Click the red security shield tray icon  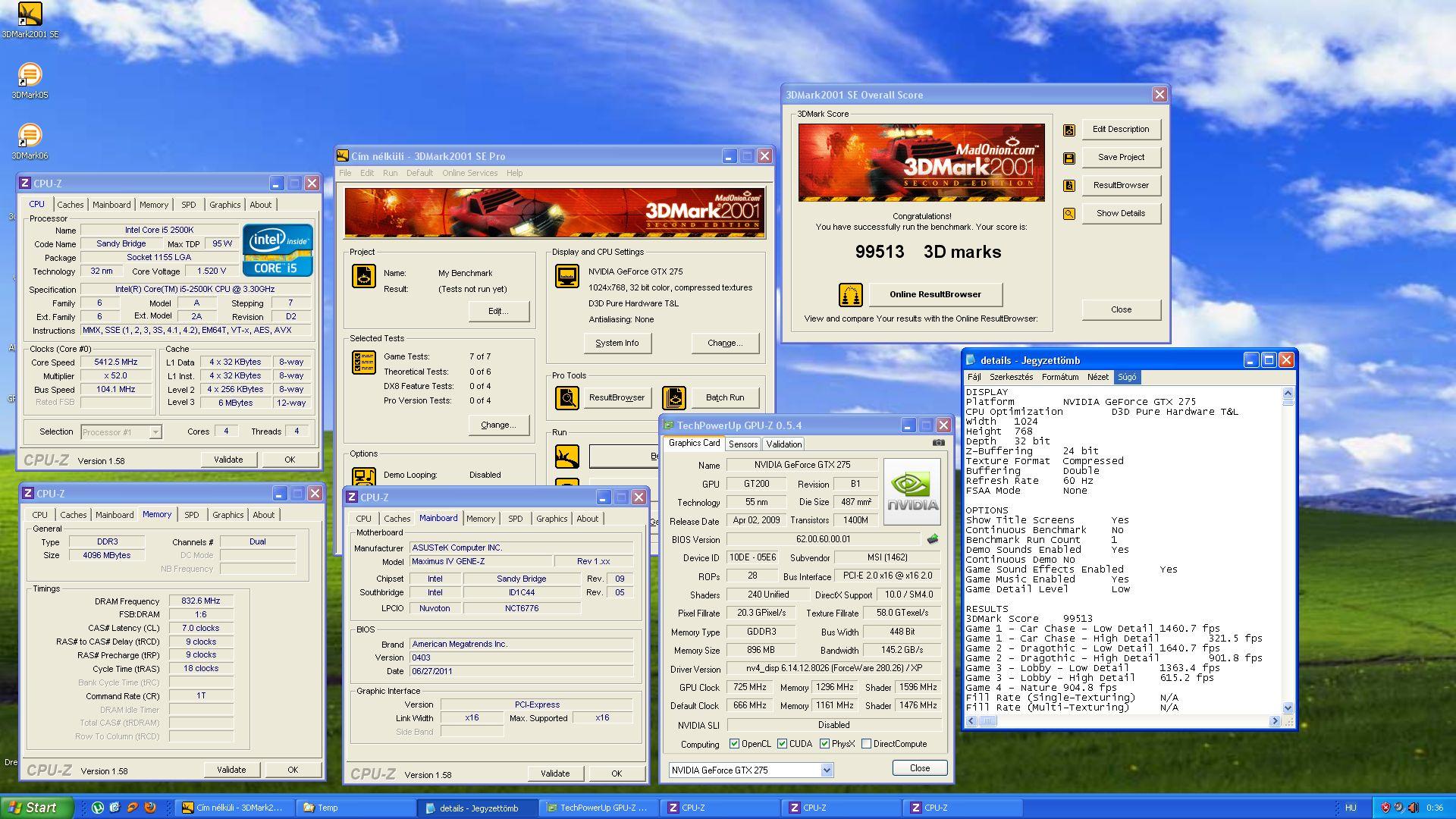click(x=1385, y=808)
